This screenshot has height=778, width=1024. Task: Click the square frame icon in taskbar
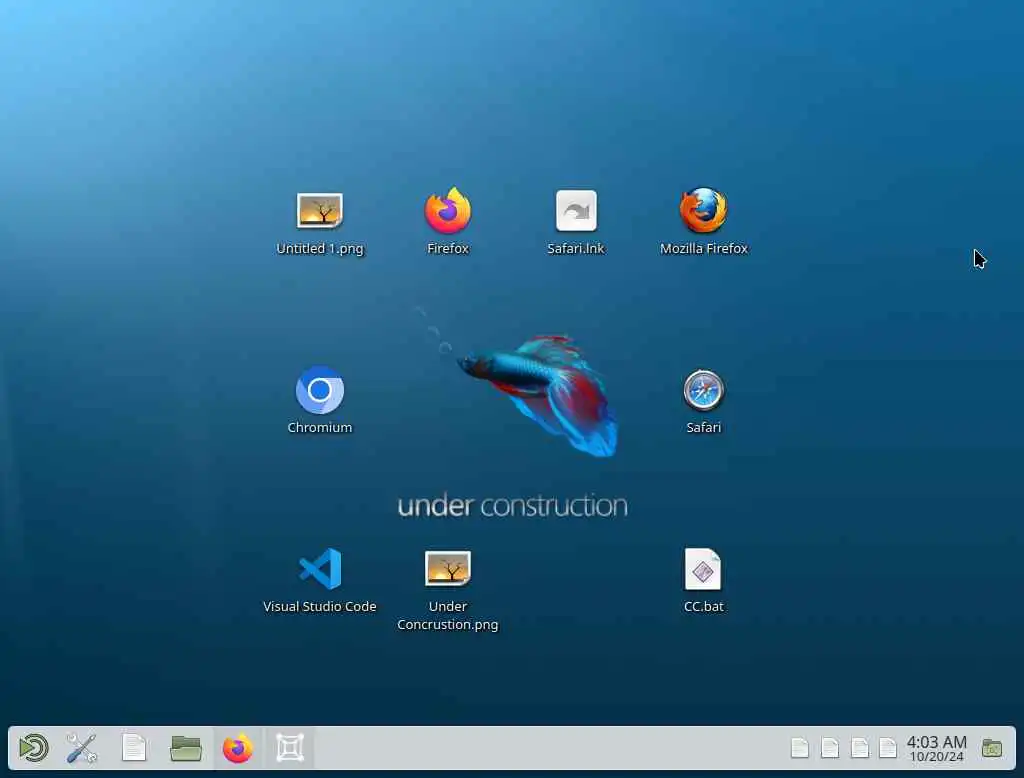tap(290, 748)
